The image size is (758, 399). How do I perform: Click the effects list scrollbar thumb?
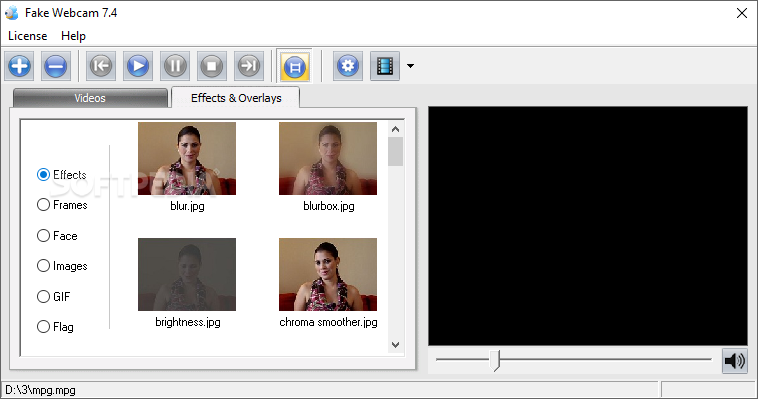point(395,151)
